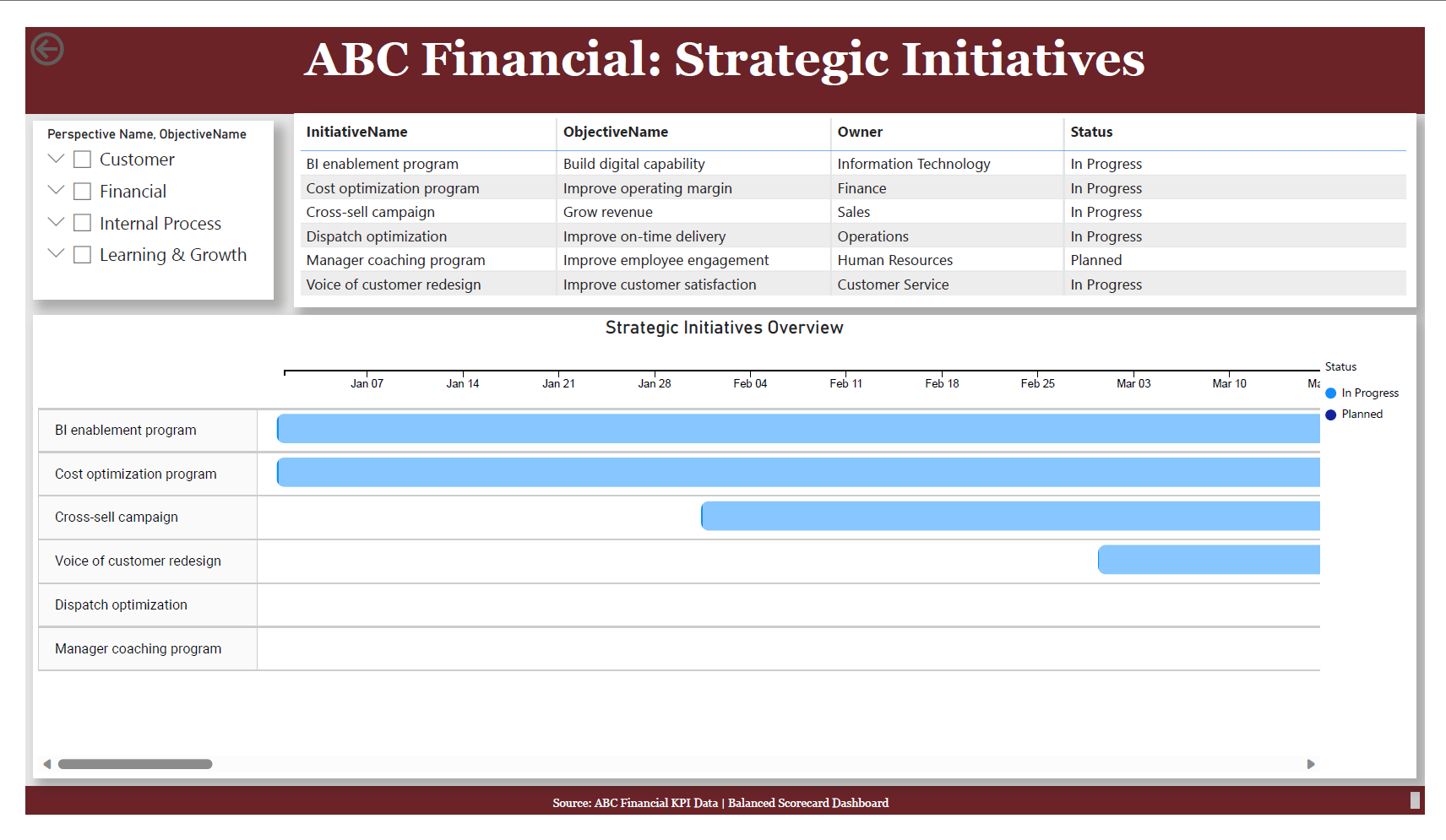Click the Feb 04 timeline date marker

pos(750,383)
